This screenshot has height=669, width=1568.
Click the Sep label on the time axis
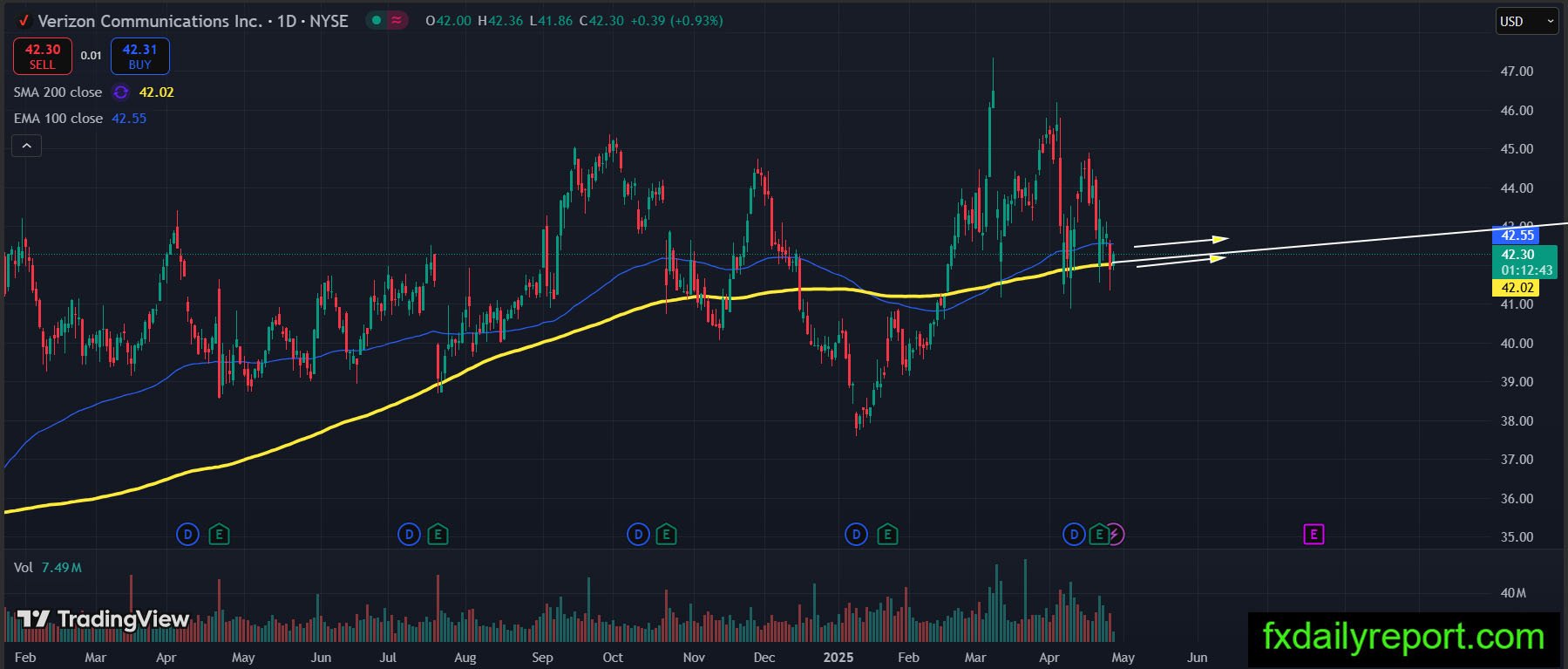542,658
